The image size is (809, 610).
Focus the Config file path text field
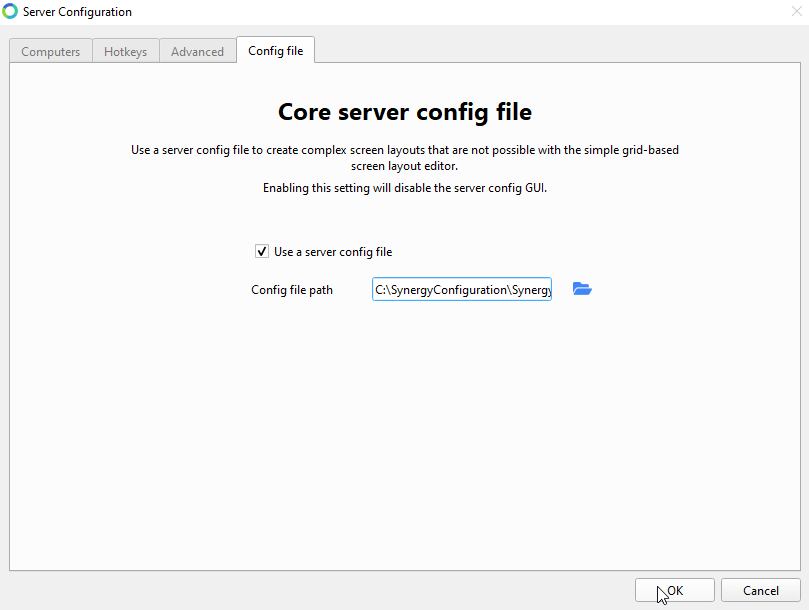(x=462, y=290)
